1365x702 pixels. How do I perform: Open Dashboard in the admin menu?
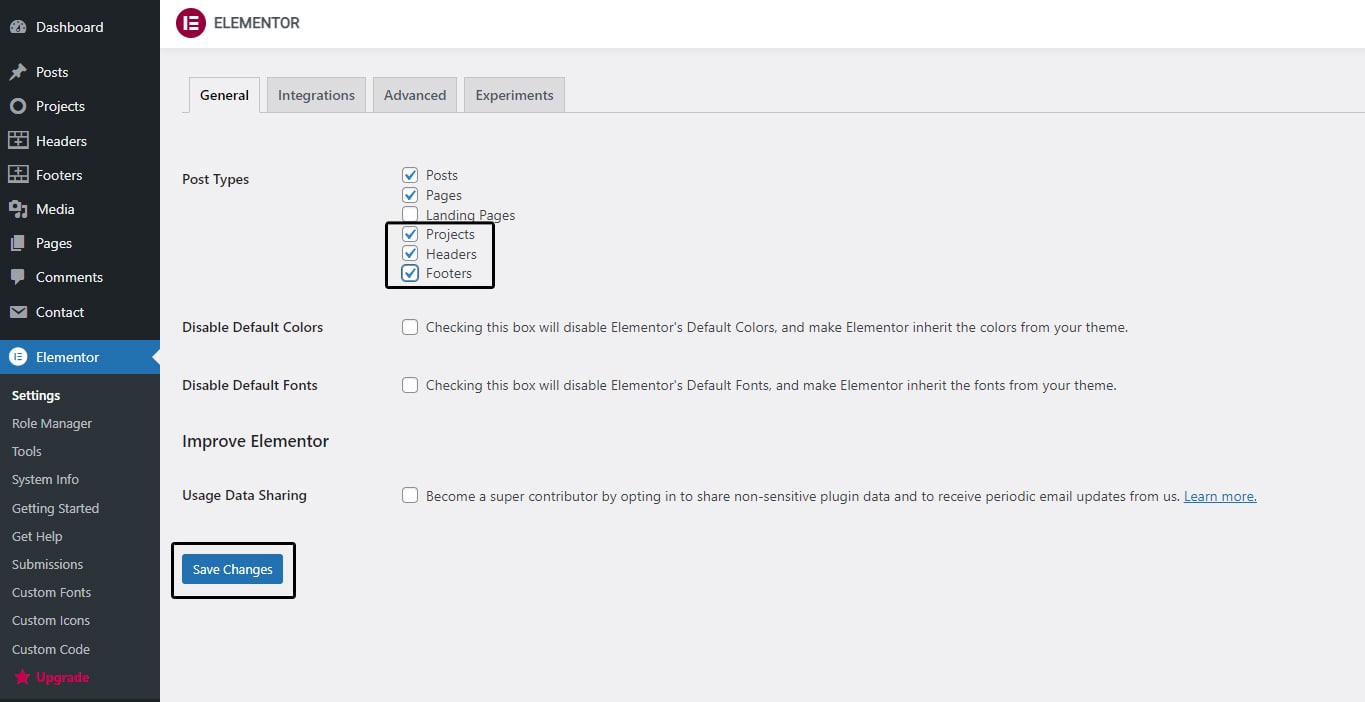pos(80,27)
